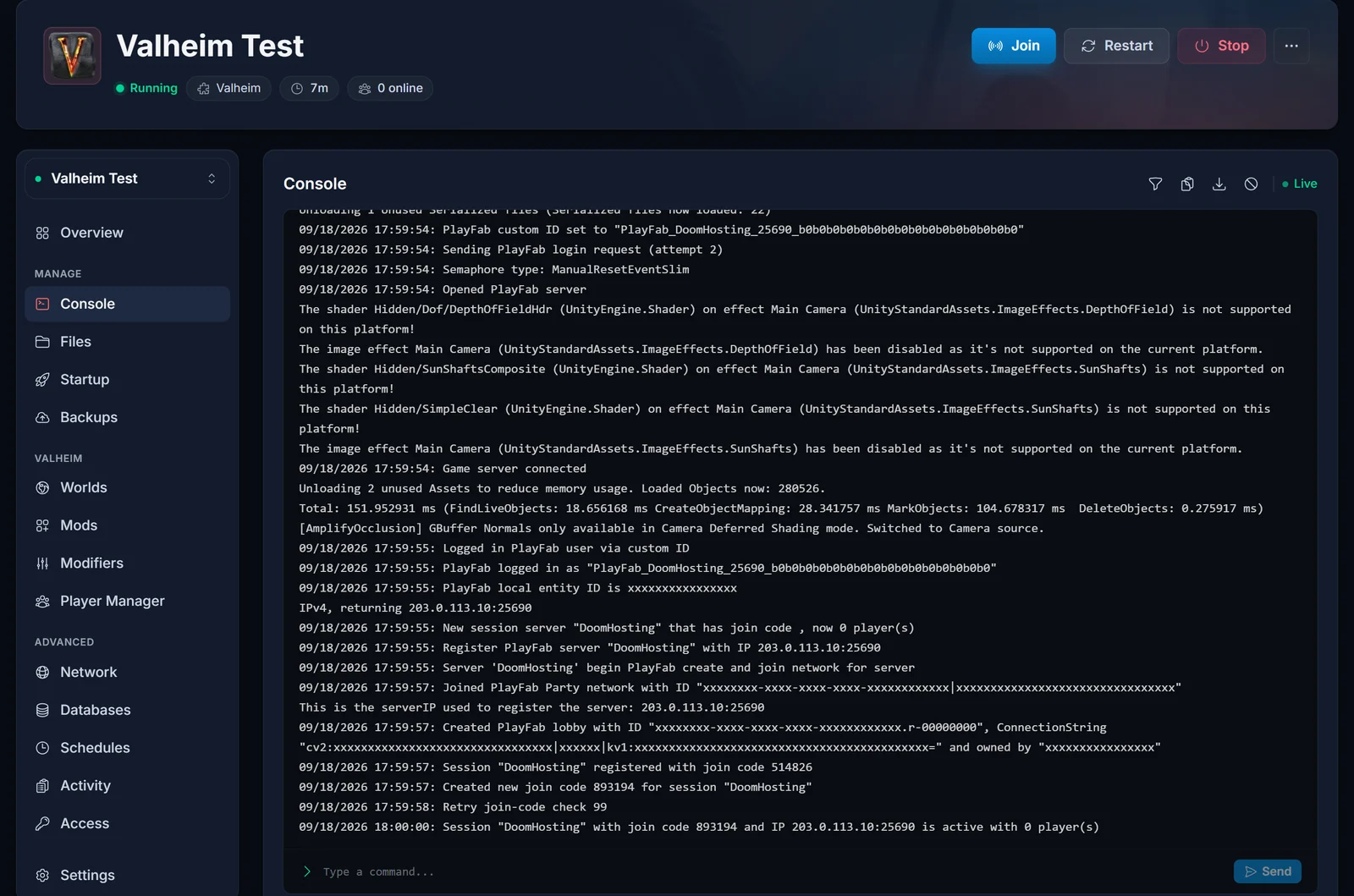The width and height of the screenshot is (1354, 896).
Task: Open the Access section
Action: tap(127, 823)
